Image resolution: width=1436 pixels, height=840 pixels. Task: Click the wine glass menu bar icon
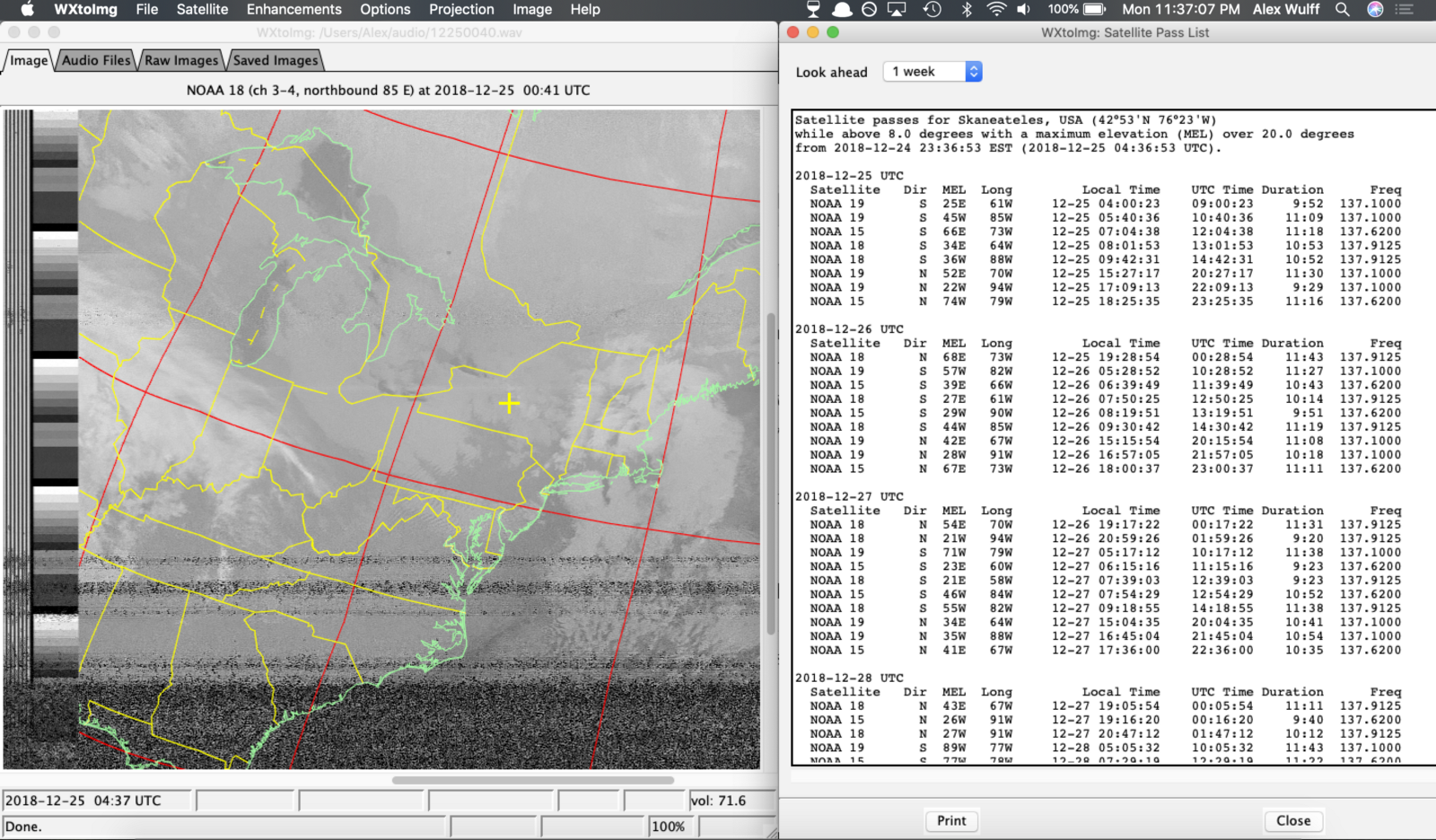(x=813, y=9)
